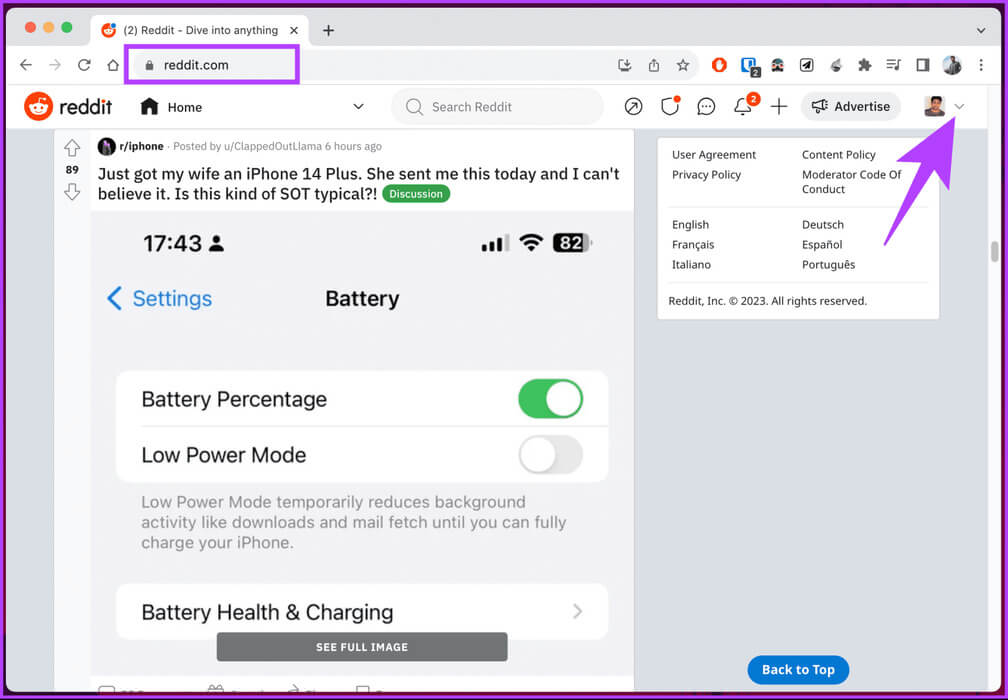Open the notifications bell
This screenshot has width=1008, height=700.
point(743,107)
